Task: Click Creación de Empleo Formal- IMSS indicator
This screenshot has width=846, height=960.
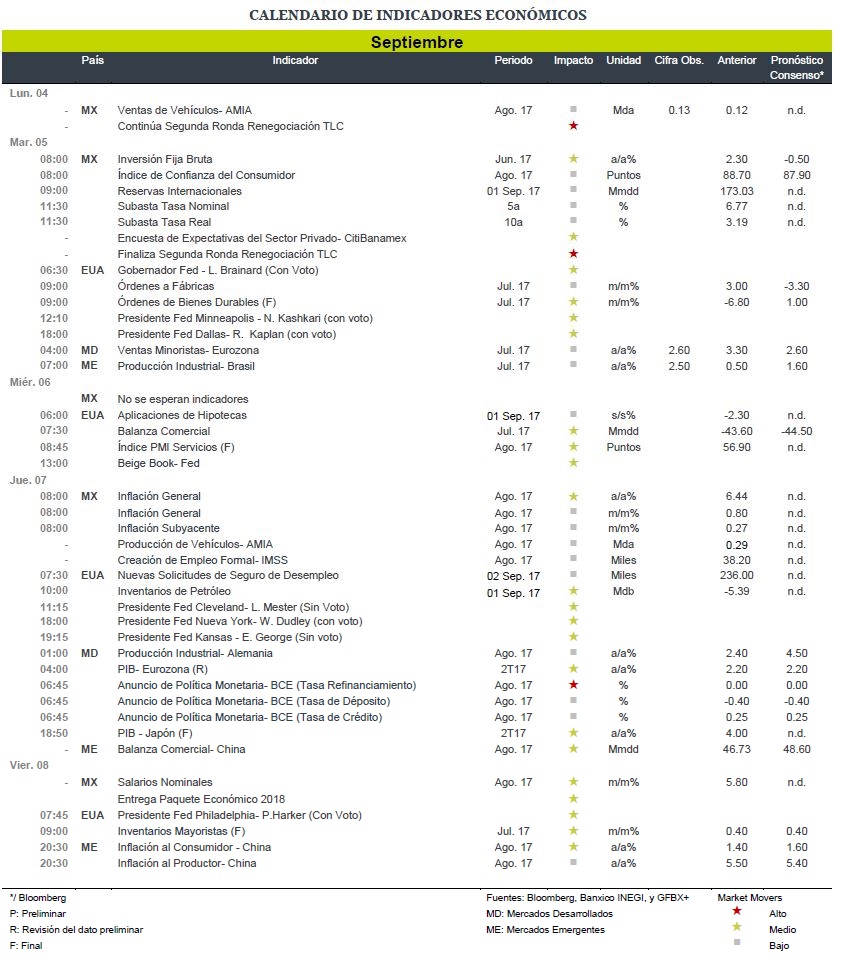Action: pos(203,560)
